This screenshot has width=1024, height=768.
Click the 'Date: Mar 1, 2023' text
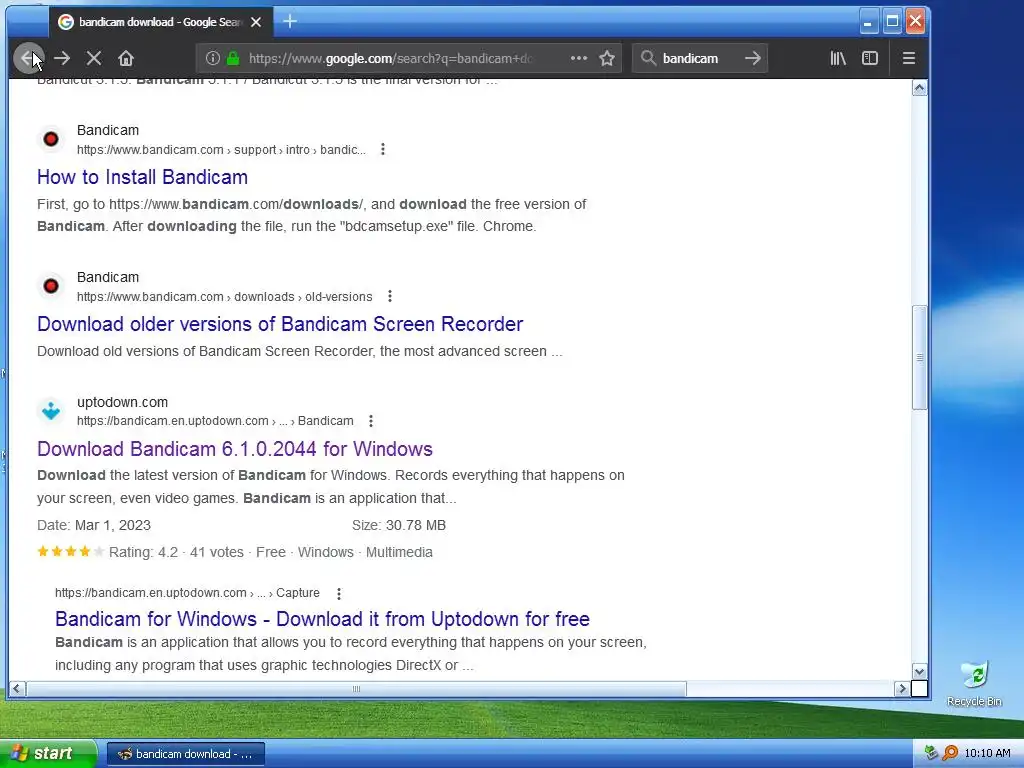tap(94, 525)
